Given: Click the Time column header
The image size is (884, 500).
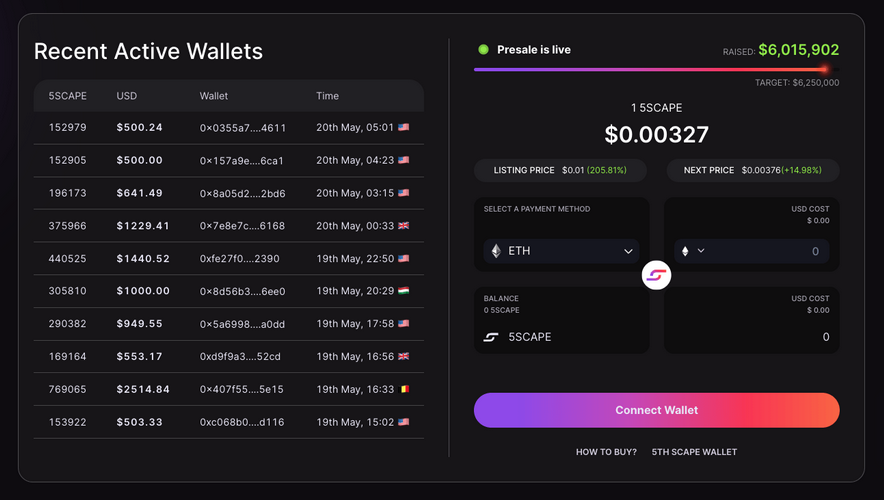Looking at the screenshot, I should tap(327, 96).
